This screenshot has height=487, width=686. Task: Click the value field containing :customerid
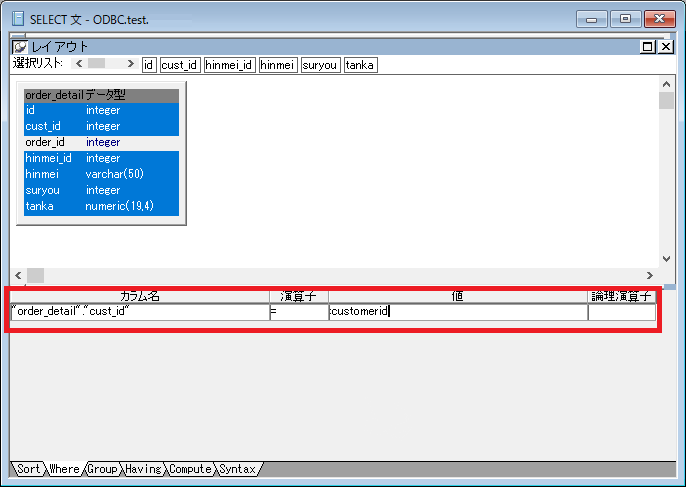coord(457,312)
